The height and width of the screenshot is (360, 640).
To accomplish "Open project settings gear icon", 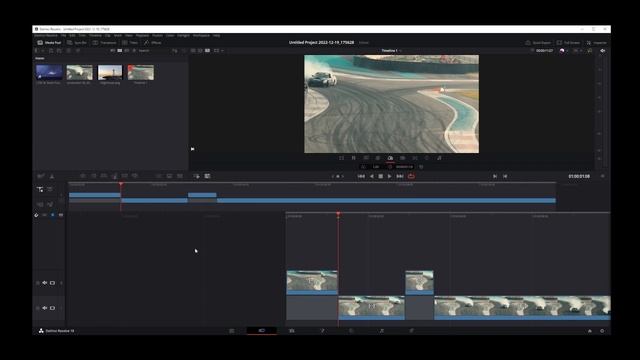I will pos(602,331).
